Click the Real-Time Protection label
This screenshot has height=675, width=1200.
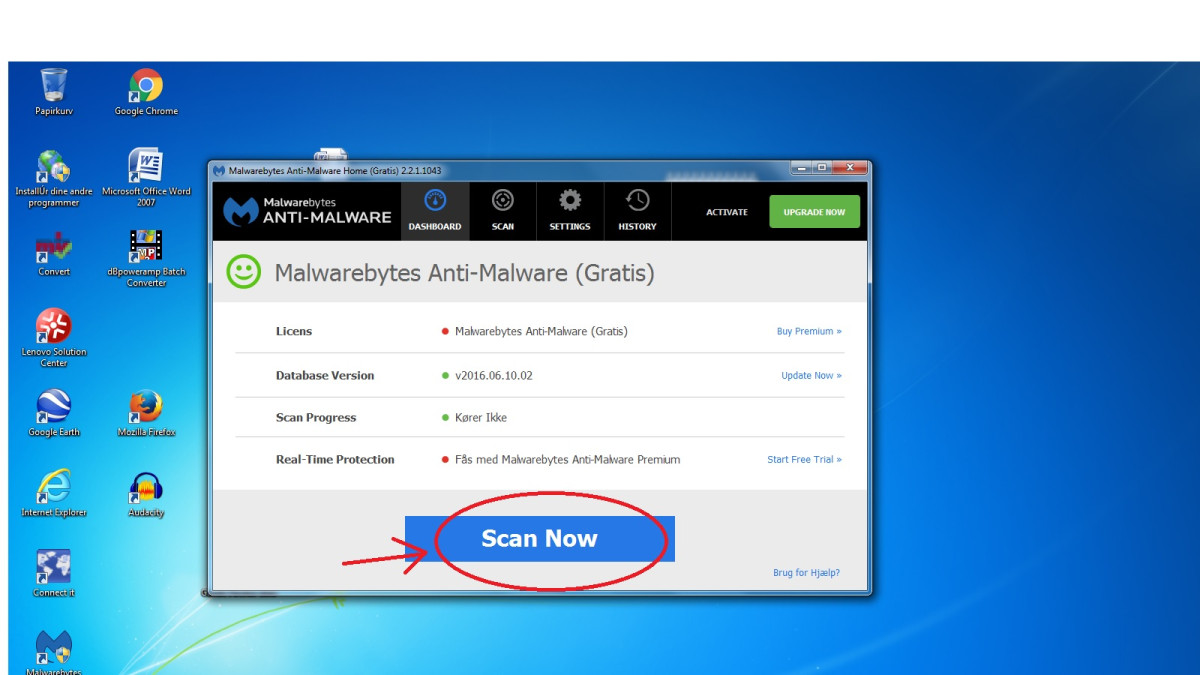point(335,460)
